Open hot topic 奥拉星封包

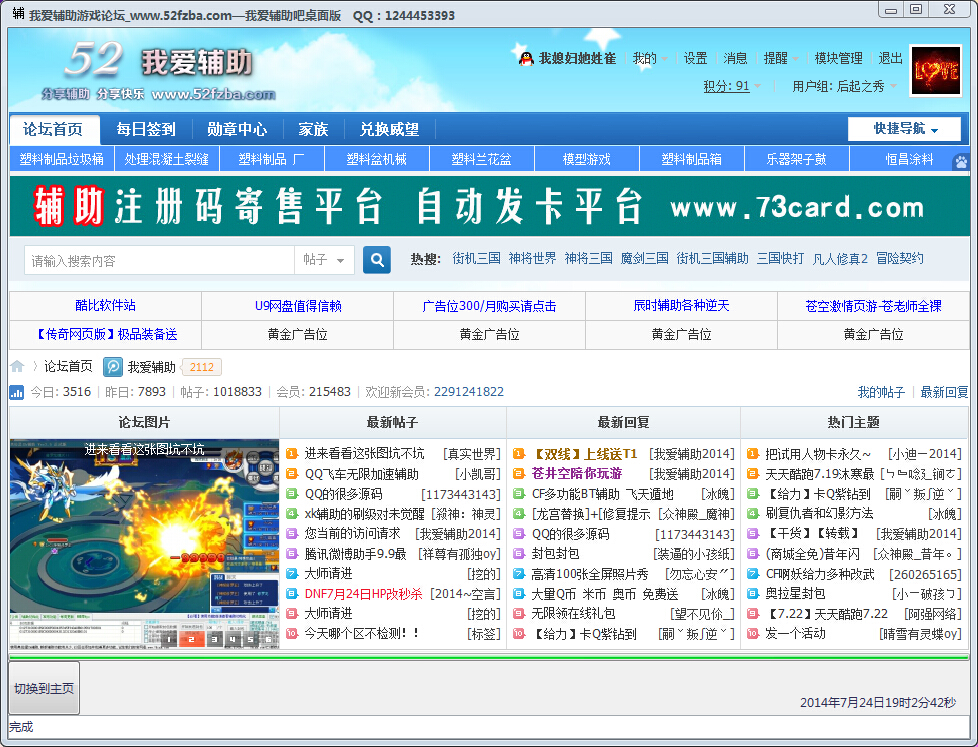[795, 594]
